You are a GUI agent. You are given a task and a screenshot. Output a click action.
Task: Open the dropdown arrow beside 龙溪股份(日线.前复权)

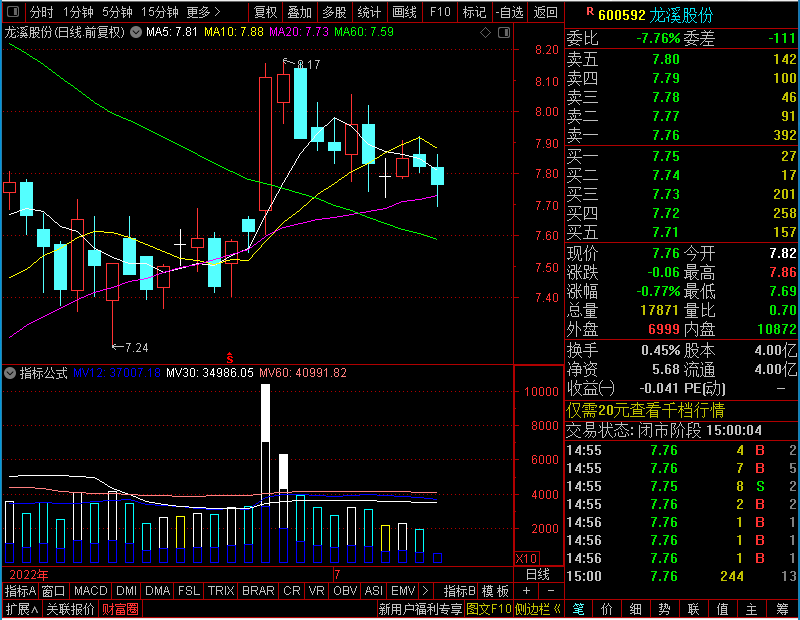(136, 33)
